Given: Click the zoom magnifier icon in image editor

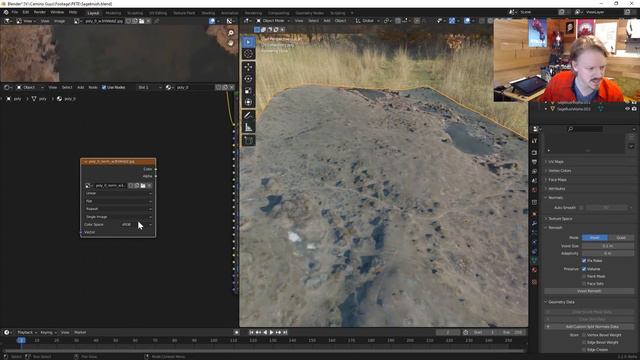Looking at the screenshot, I should point(231,33).
